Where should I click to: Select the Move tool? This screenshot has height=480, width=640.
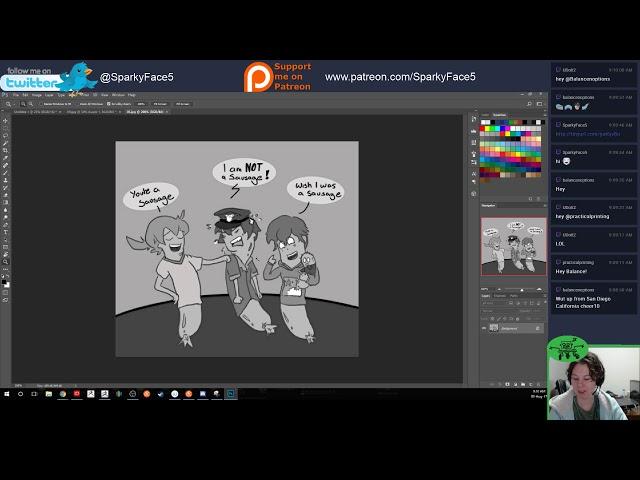pos(5,120)
